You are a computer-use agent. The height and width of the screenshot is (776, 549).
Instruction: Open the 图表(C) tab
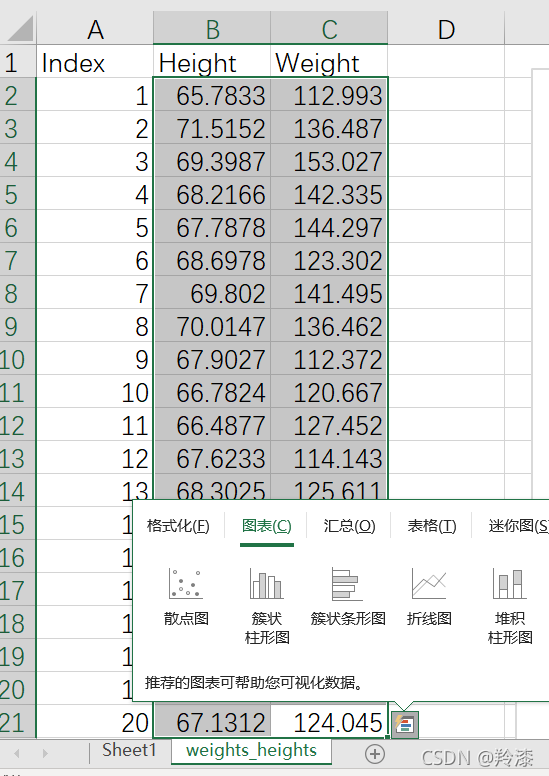click(267, 526)
